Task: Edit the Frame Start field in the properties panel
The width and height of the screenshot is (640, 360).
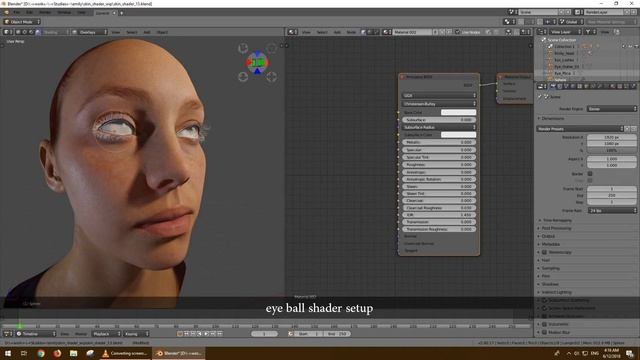Action: tap(611, 189)
